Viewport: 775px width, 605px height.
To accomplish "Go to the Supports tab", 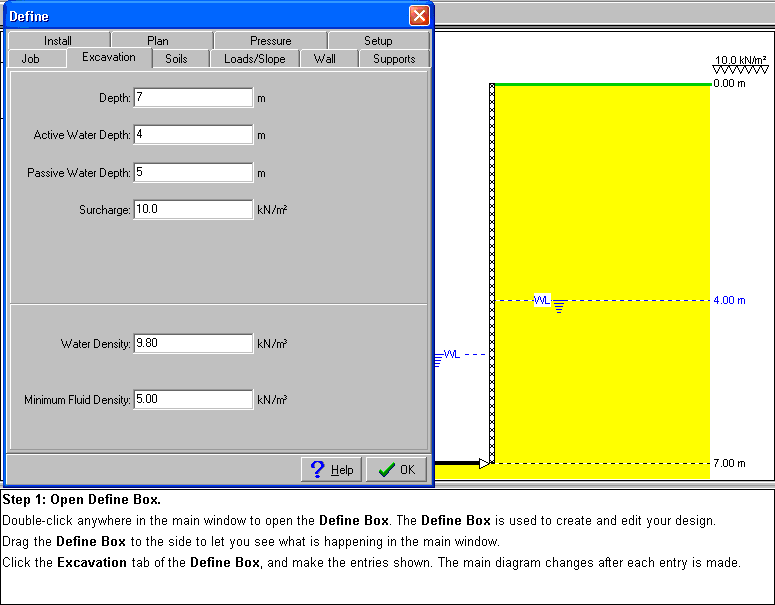I will point(394,59).
